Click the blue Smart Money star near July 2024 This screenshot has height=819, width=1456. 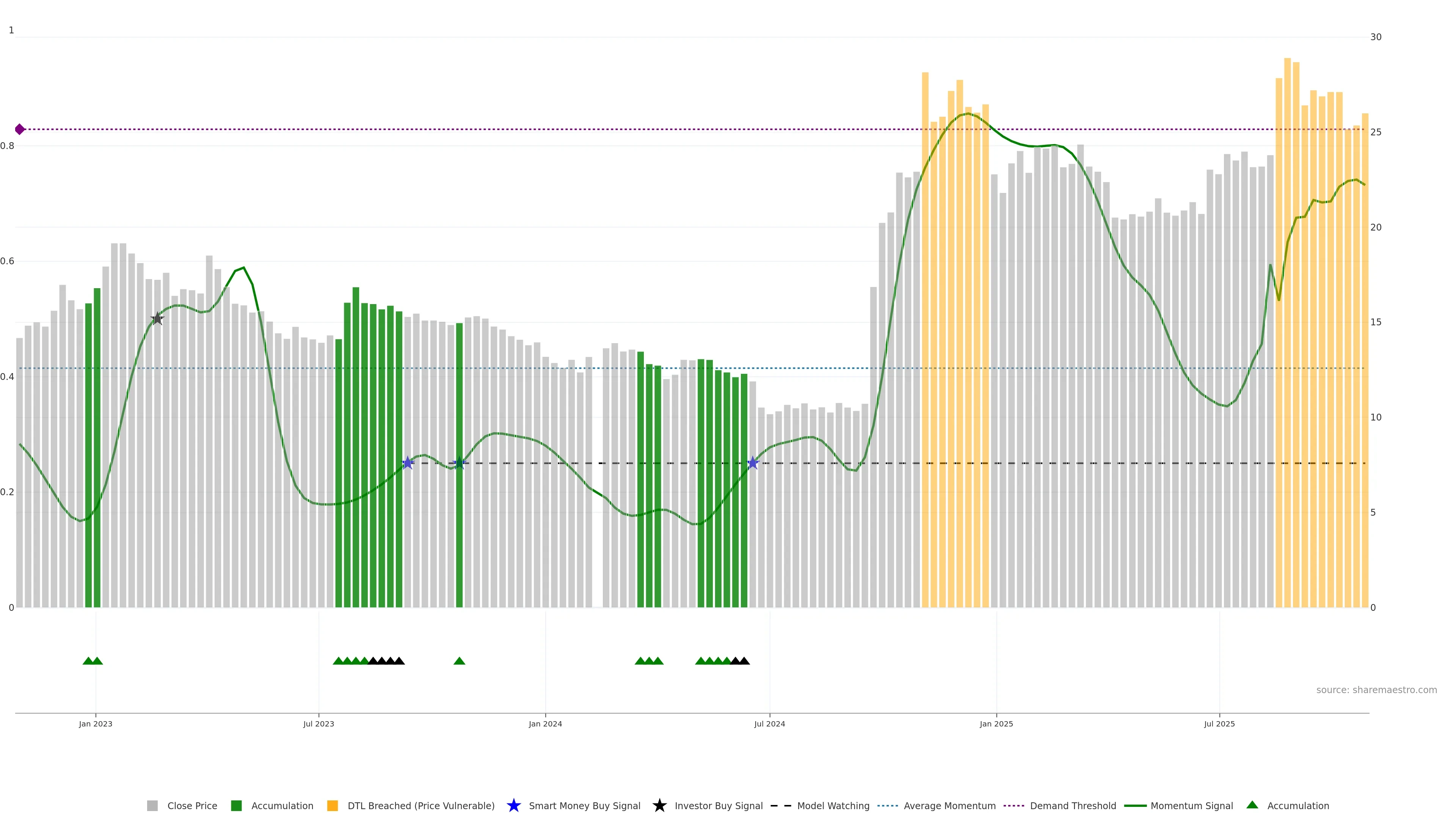click(x=752, y=463)
